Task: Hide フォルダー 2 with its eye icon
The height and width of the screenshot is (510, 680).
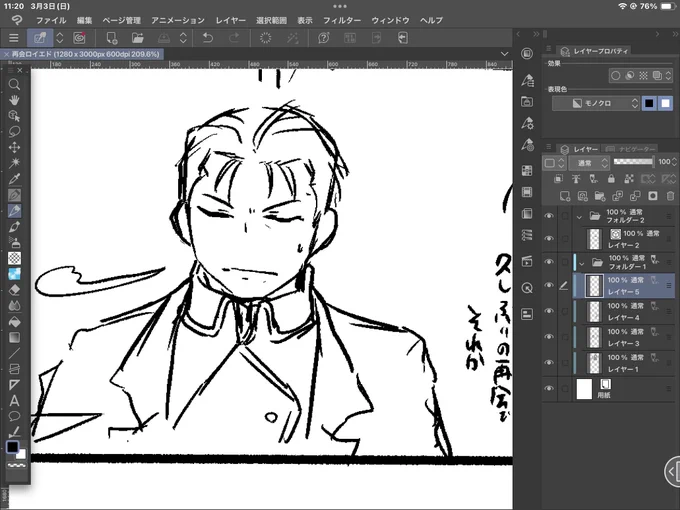Action: pyautogui.click(x=549, y=216)
